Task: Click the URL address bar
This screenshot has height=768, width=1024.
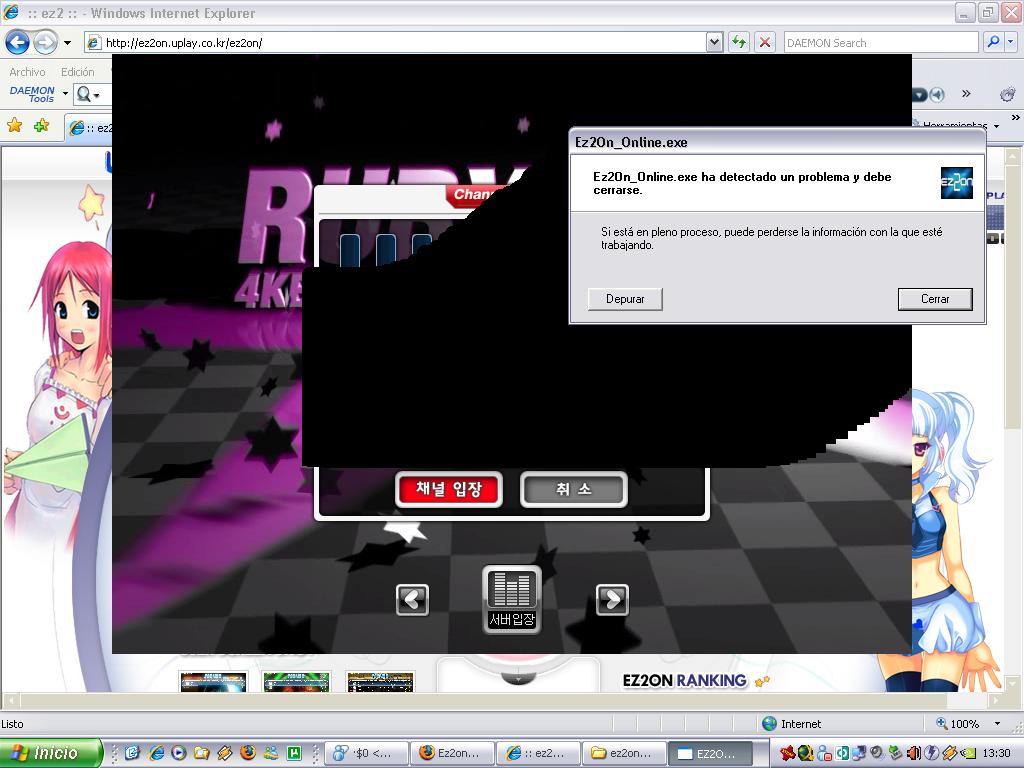Action: pyautogui.click(x=396, y=43)
